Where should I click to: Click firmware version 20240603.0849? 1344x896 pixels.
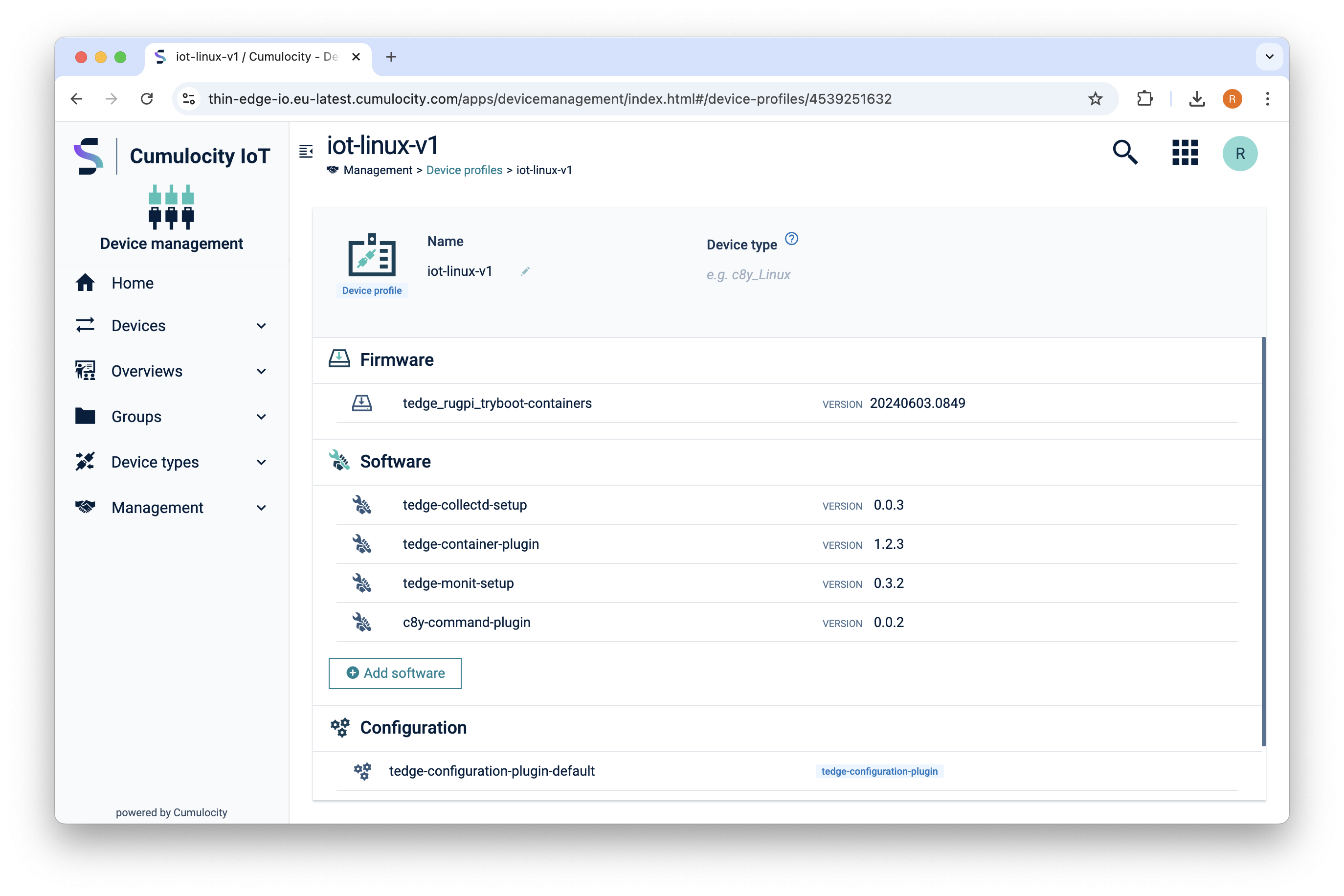coord(917,403)
